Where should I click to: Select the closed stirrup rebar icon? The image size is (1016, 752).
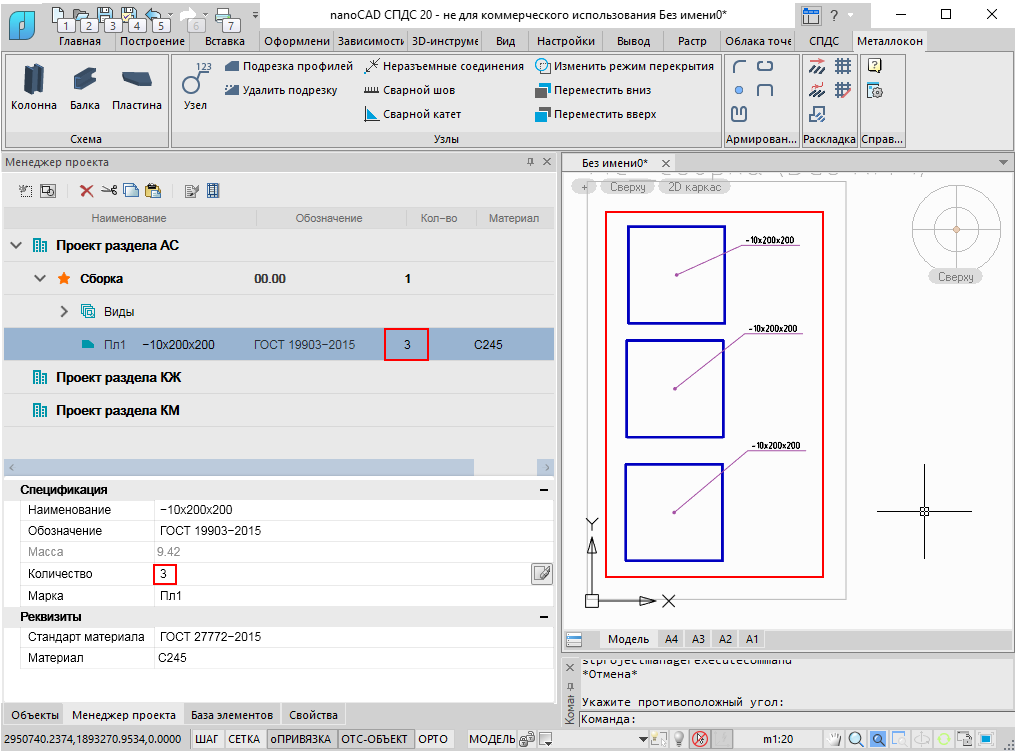[765, 66]
